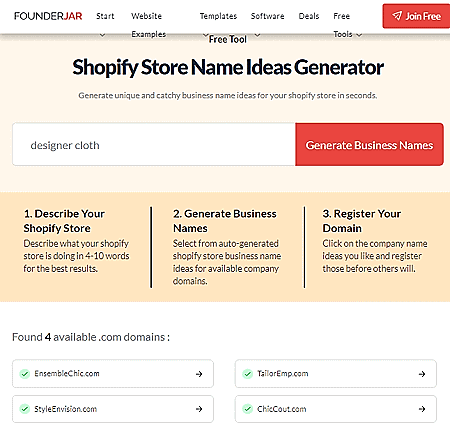Open the Deals menu item

click(309, 16)
